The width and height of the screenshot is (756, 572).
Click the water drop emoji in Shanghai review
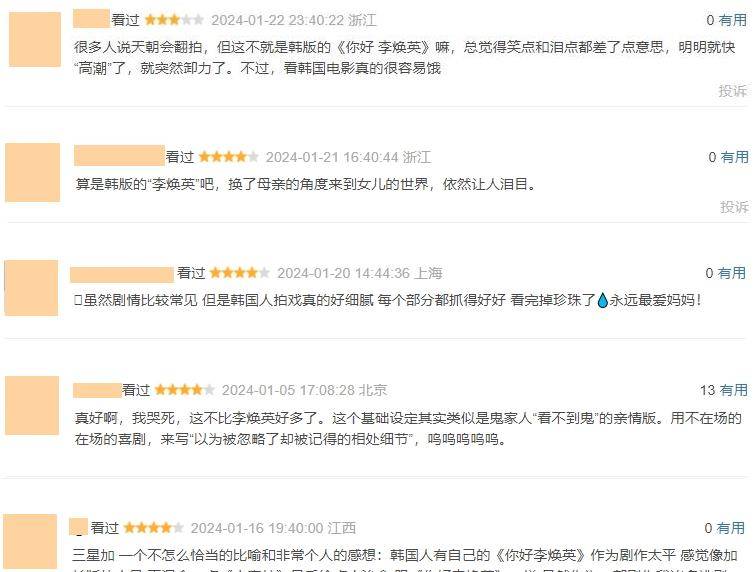[x=602, y=300]
